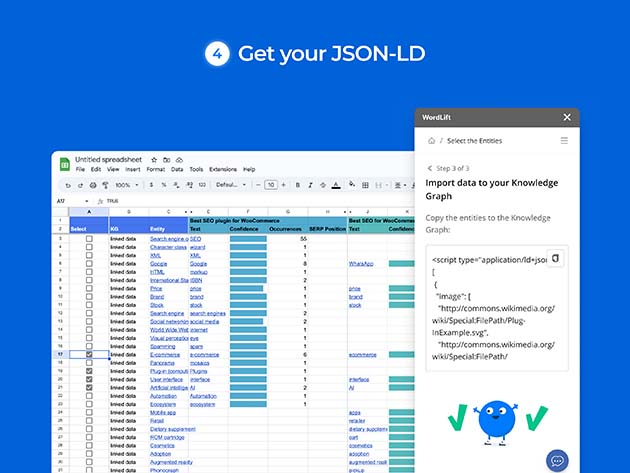The height and width of the screenshot is (473, 630).
Task: Click the Untitled spreadsheet title
Action: pos(108,160)
